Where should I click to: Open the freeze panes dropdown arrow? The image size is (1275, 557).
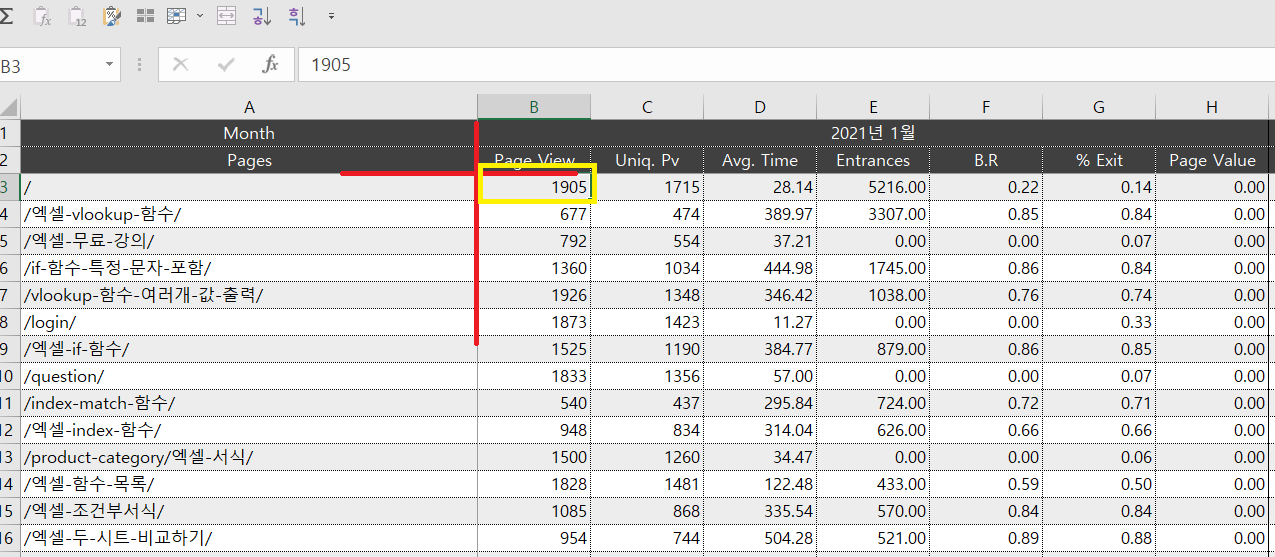click(x=200, y=16)
